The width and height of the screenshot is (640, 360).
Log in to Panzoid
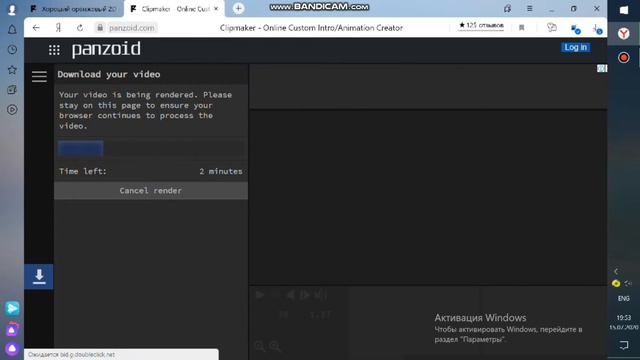coord(576,47)
